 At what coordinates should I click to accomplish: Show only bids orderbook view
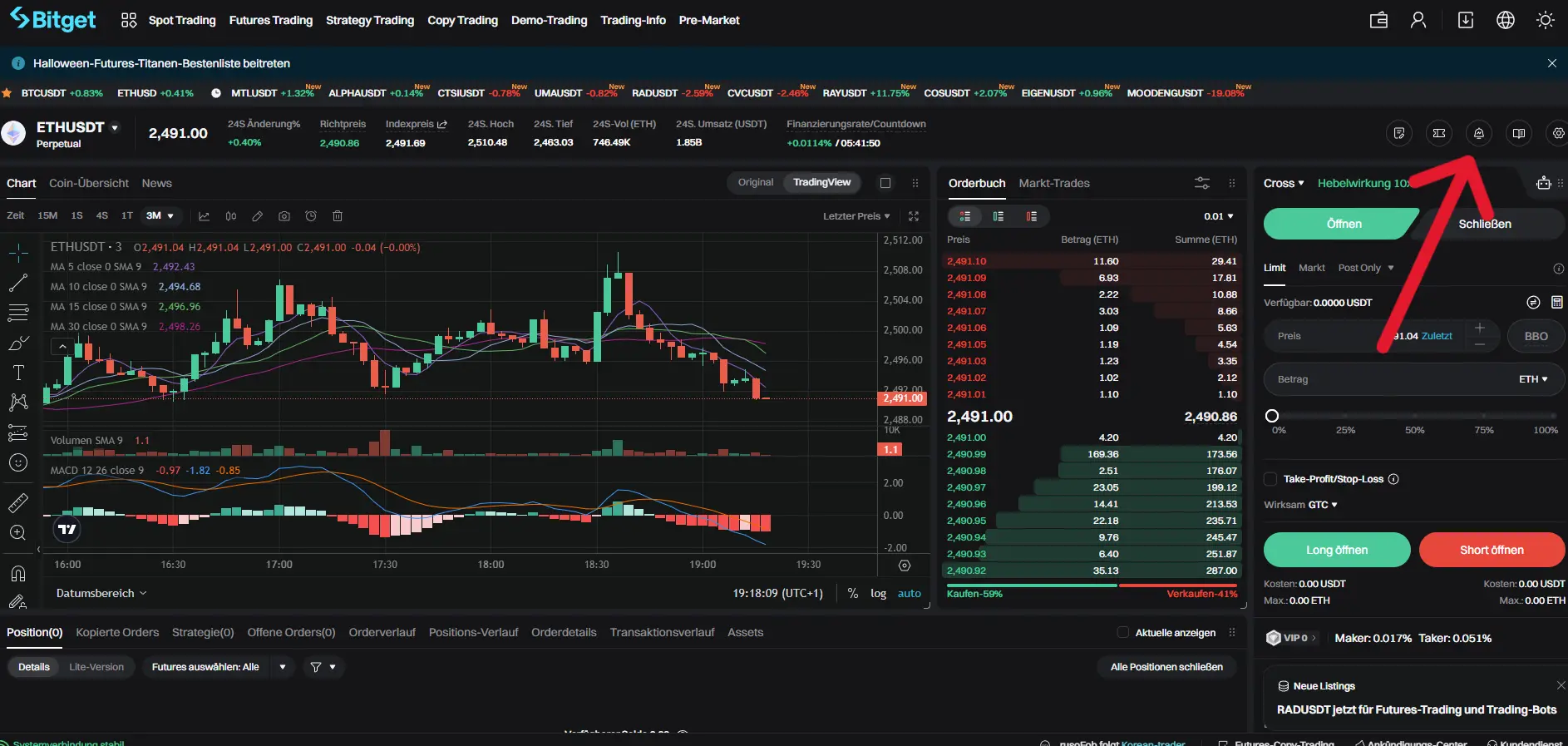(x=998, y=216)
